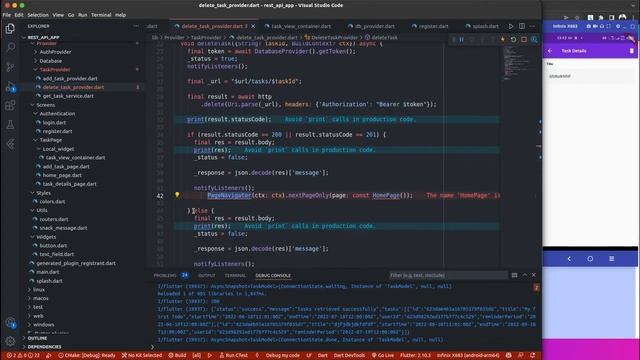Tap the delete trash icon in Task Details

631,51
